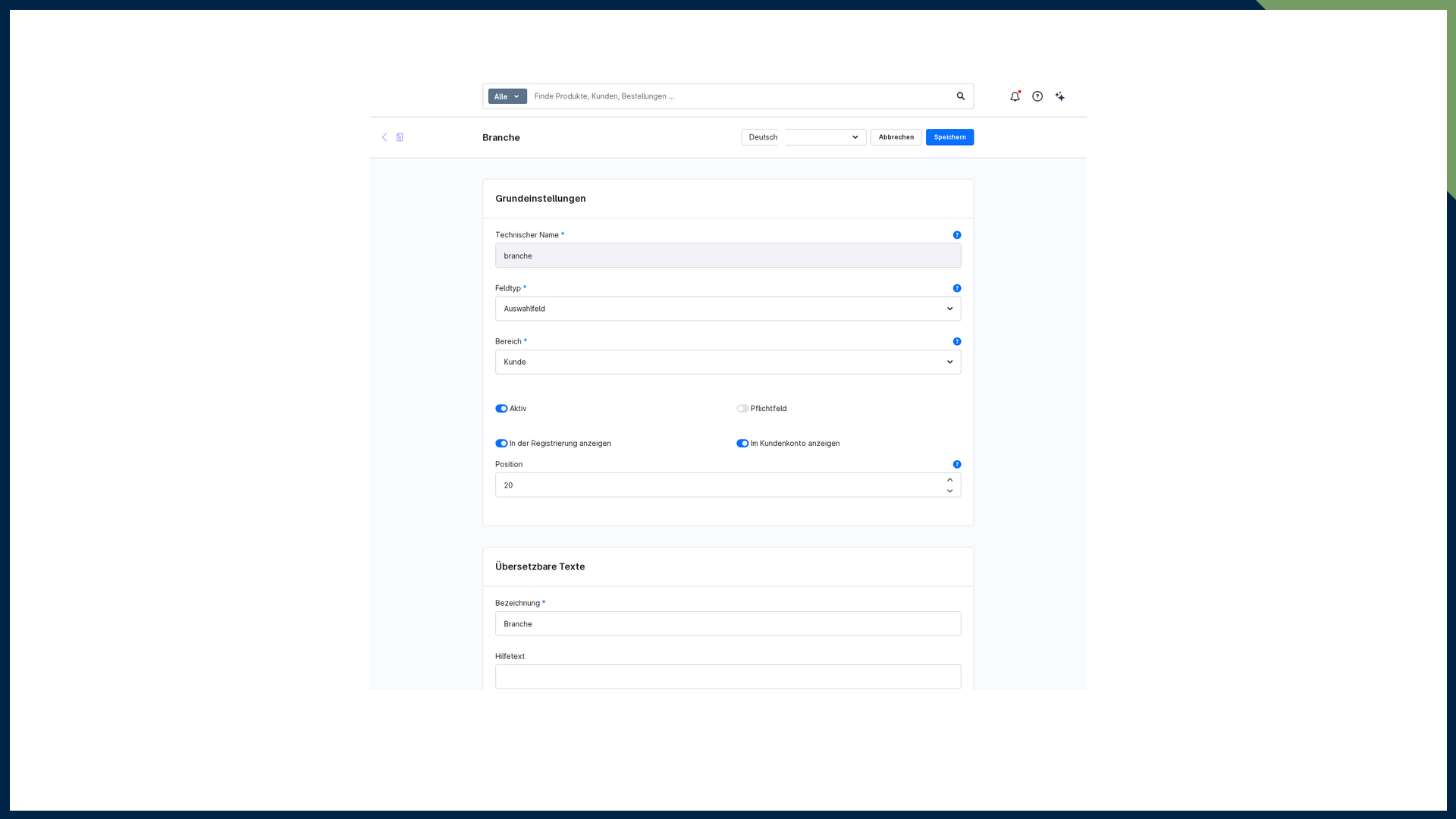The width and height of the screenshot is (1456, 819).
Task: Click the Übersetzbare Texte heading
Action: pos(540,566)
